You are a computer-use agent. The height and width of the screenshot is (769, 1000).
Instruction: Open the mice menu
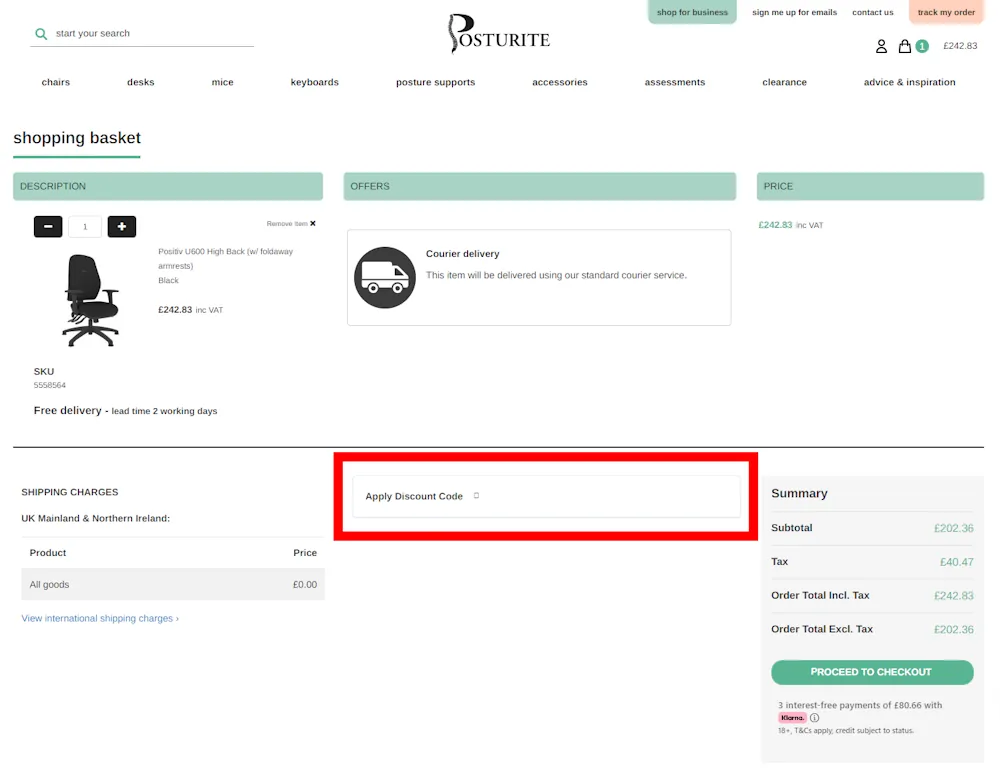click(x=223, y=82)
